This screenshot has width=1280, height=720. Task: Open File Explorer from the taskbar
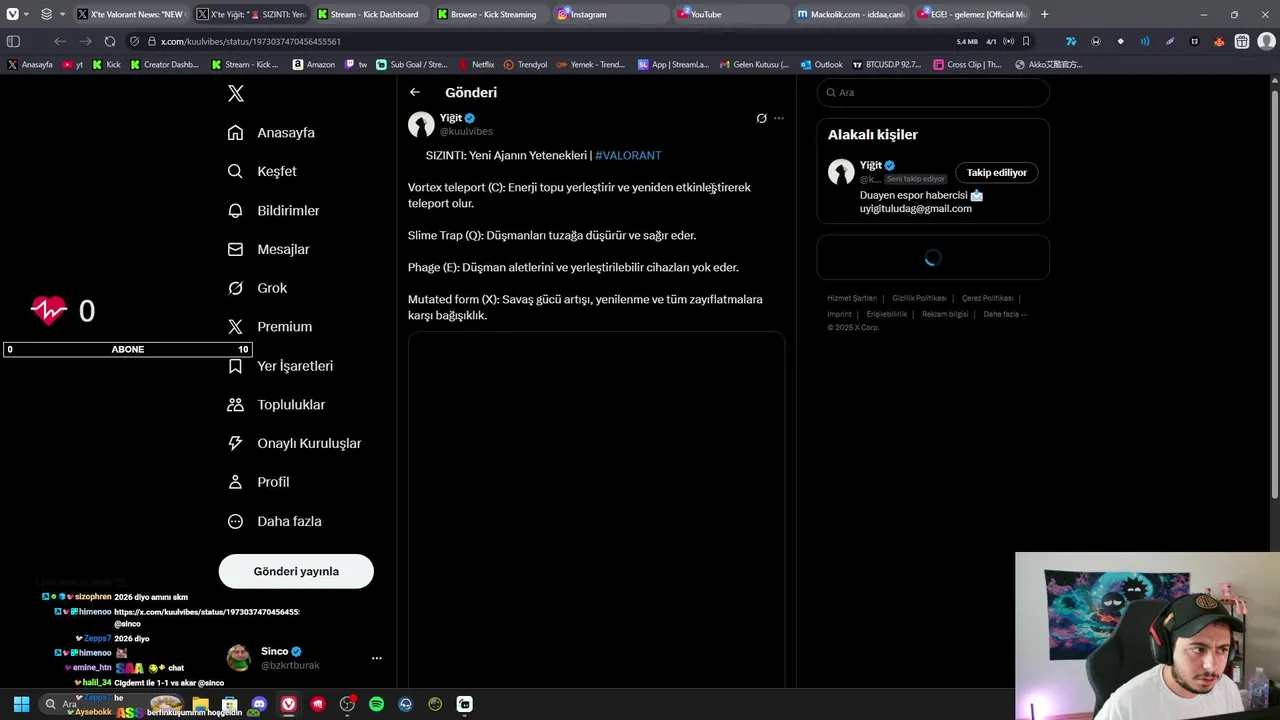tap(200, 704)
